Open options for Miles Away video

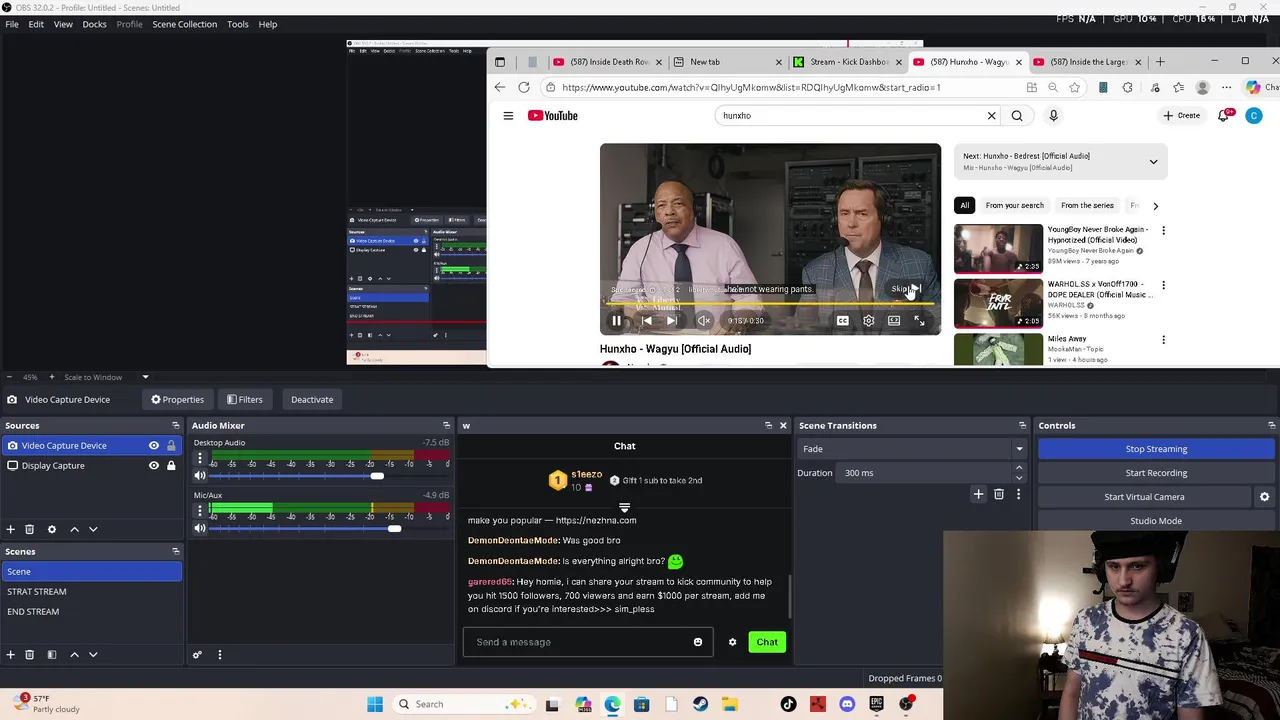pos(1163,340)
